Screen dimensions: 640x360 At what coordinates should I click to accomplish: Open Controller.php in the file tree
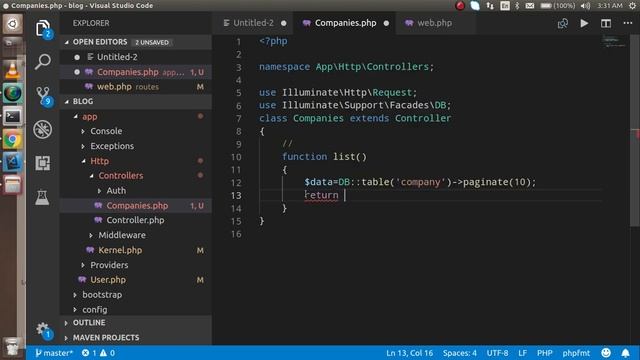tap(136, 220)
